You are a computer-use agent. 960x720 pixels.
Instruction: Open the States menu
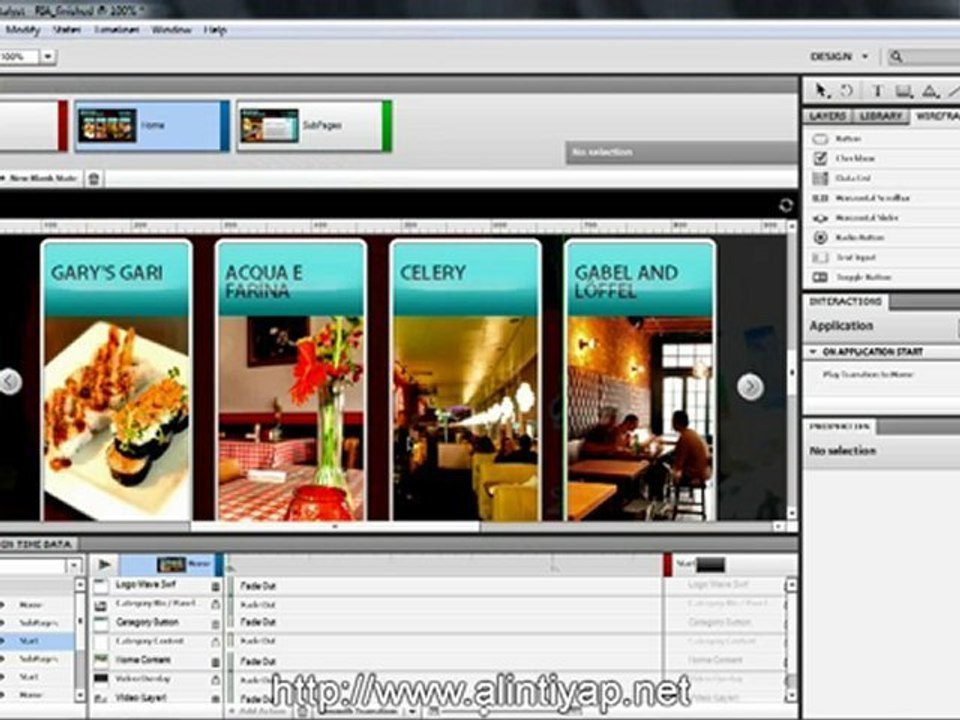(66, 29)
